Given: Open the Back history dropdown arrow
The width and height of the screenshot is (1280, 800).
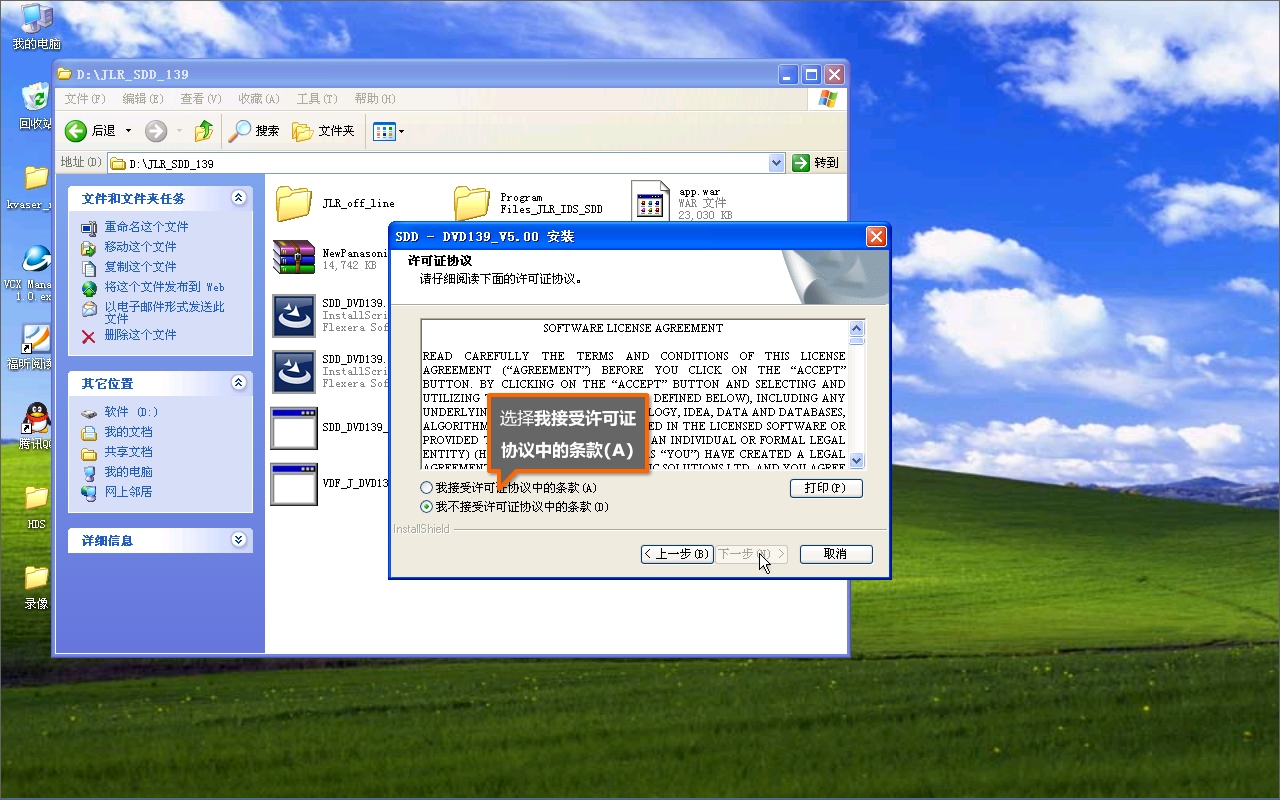Looking at the screenshot, I should pyautogui.click(x=128, y=131).
